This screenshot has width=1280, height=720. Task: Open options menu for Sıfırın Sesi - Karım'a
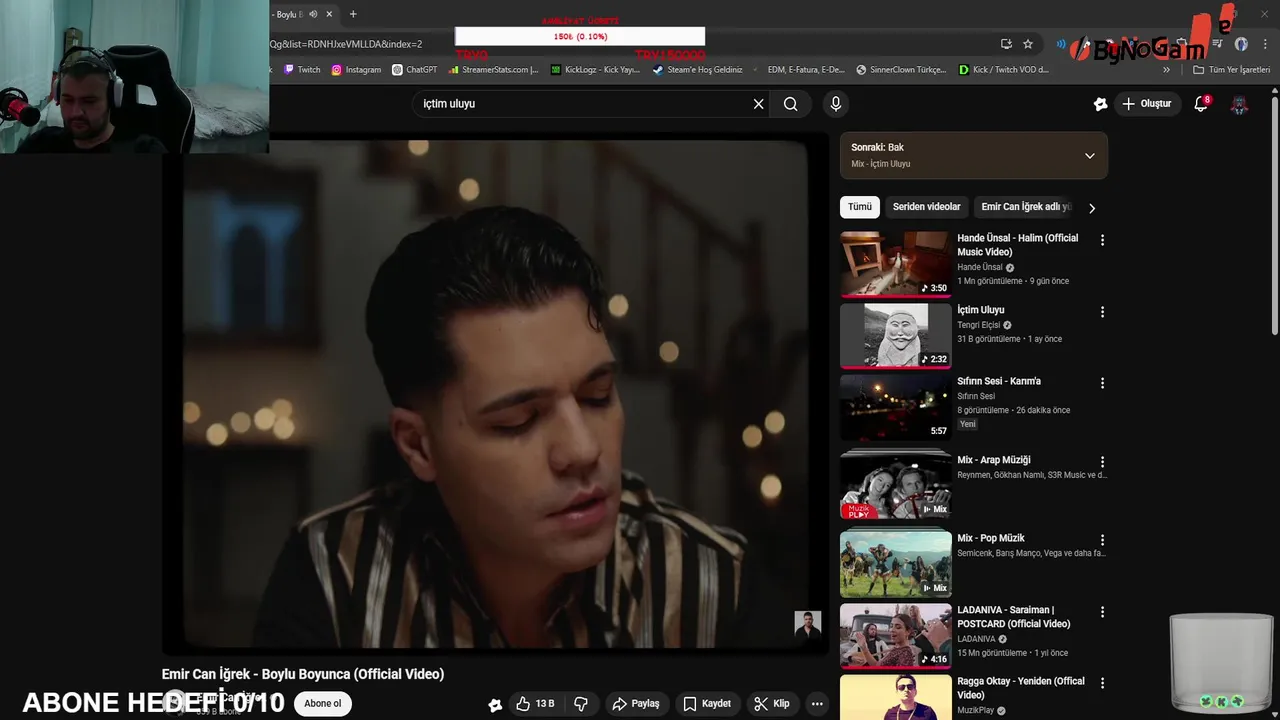click(x=1102, y=383)
